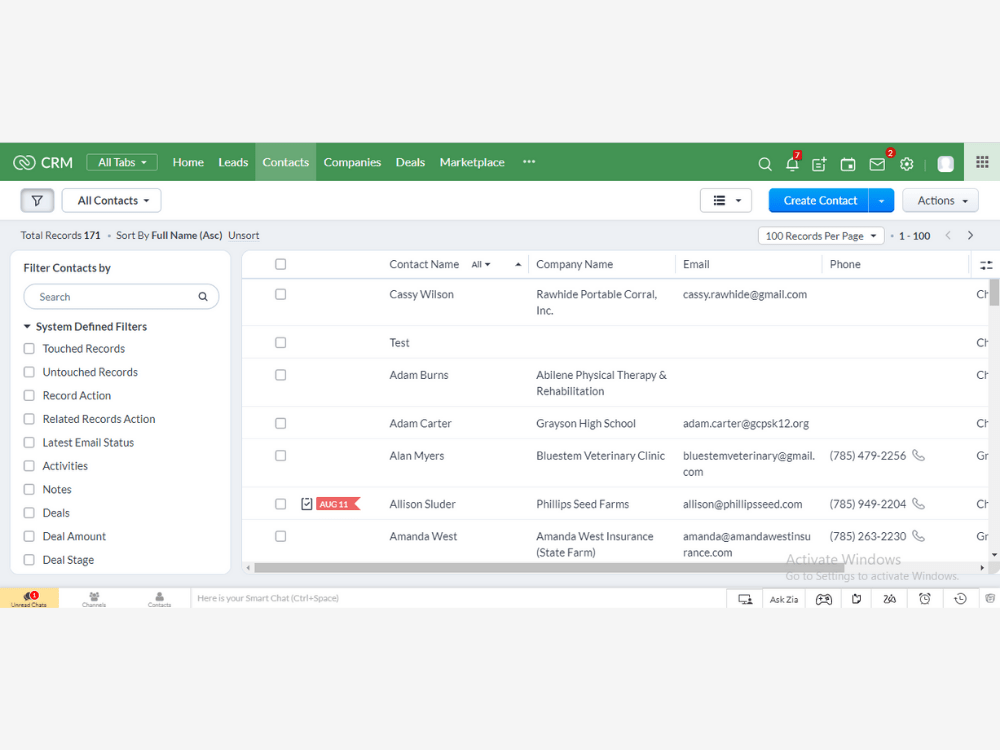
Task: Open the Create Contact arrow dropdown
Action: click(881, 201)
